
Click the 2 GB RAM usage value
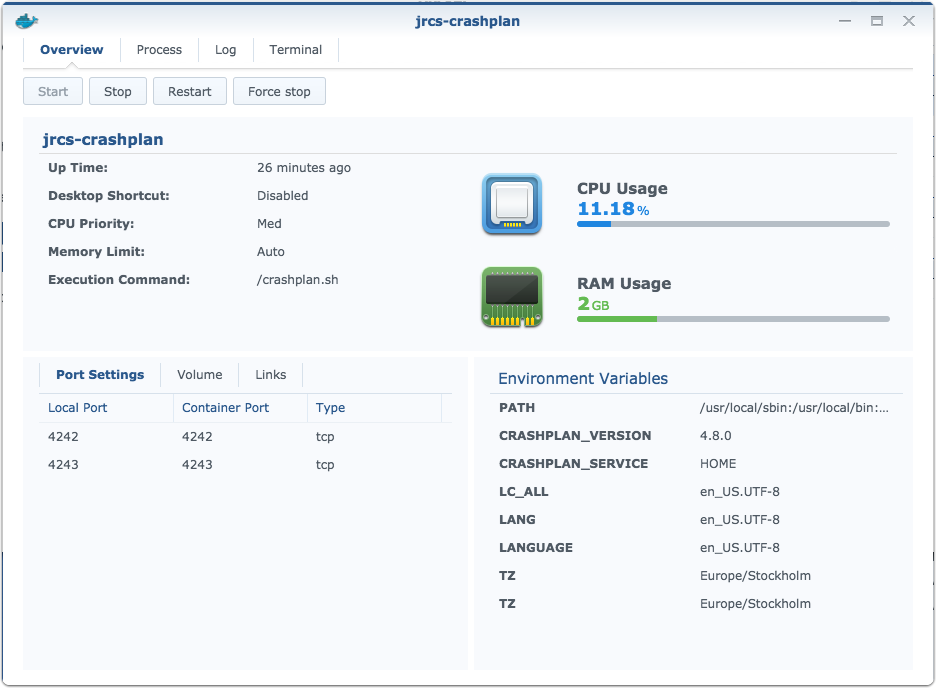(593, 304)
